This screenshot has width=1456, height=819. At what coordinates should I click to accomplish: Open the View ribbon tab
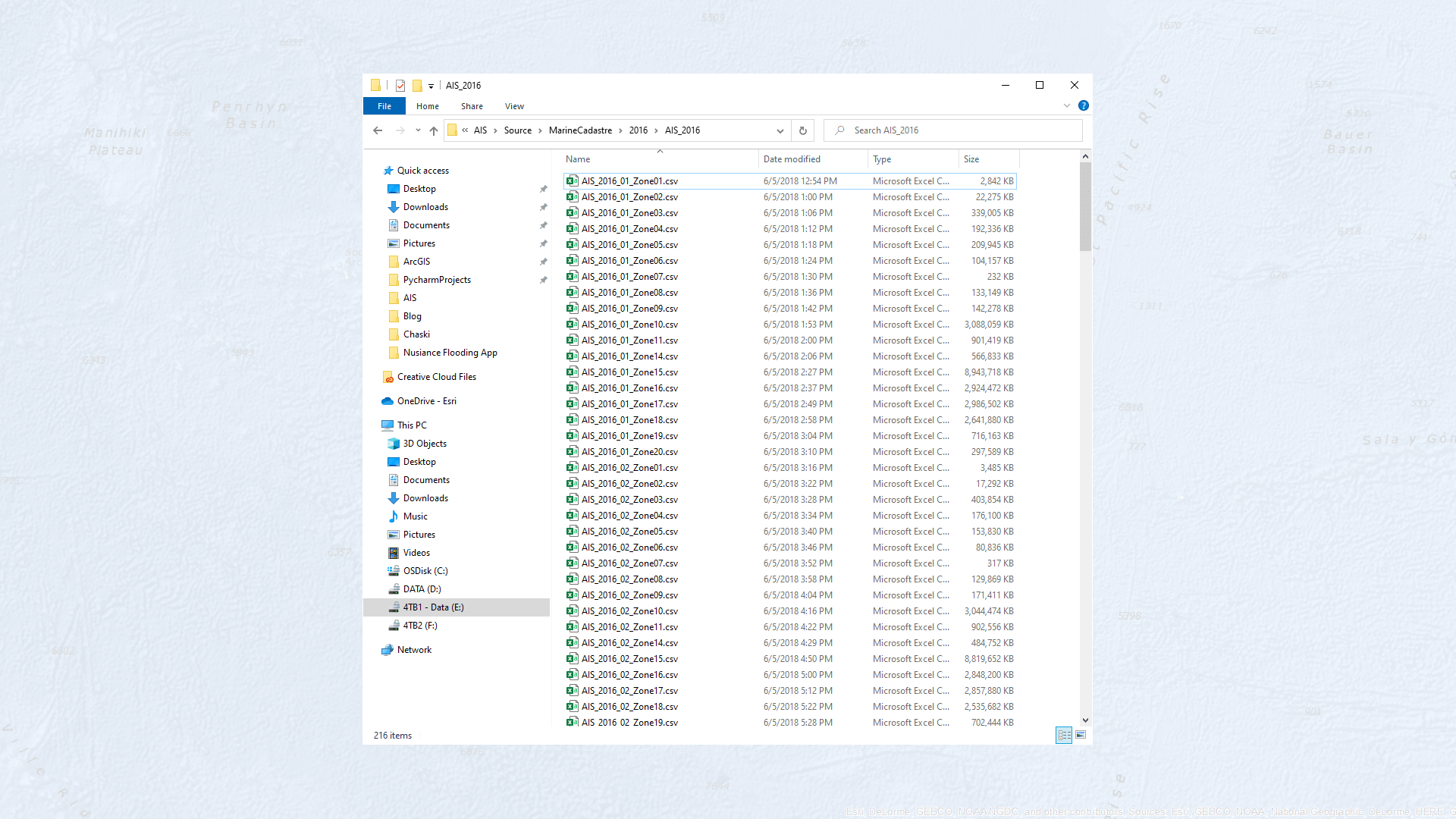tap(514, 106)
